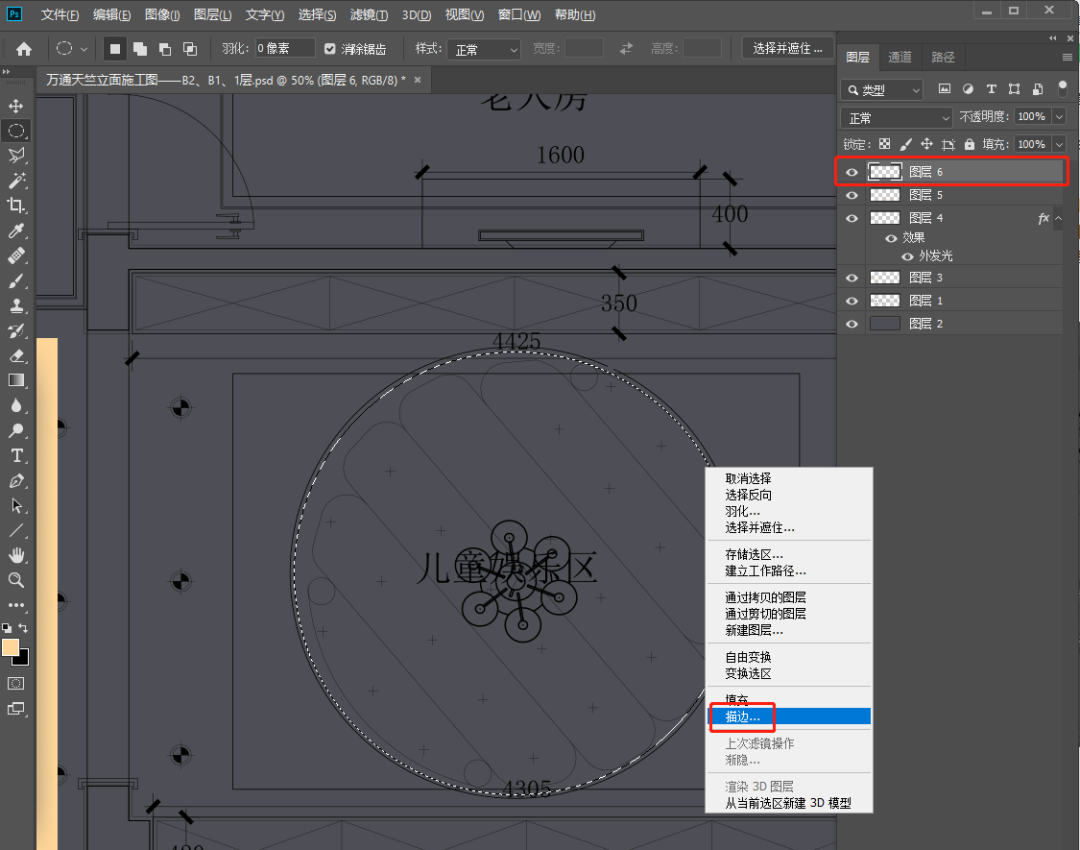Select the Pen tool
1080x850 pixels.
pos(16,481)
